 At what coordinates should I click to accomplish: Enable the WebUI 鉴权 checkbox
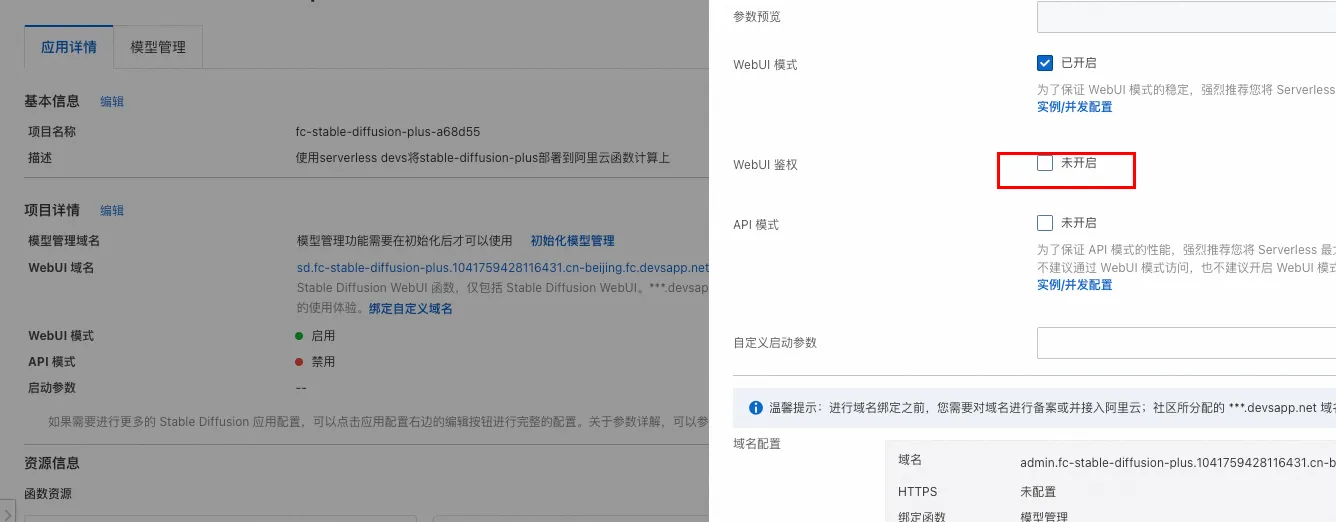pyautogui.click(x=1045, y=163)
